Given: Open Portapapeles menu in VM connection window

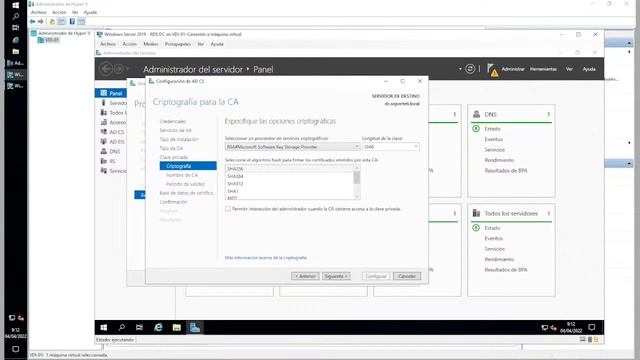Looking at the screenshot, I should click(x=178, y=44).
